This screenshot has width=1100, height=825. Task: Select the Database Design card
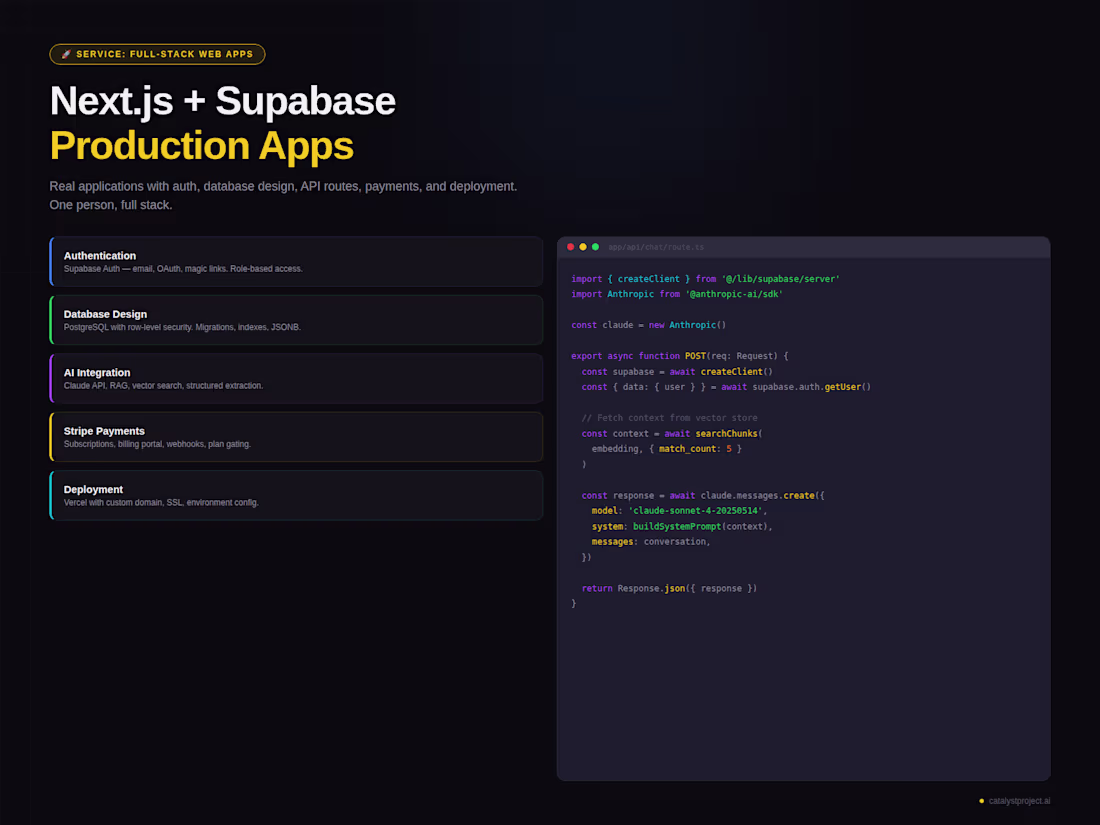click(296, 320)
